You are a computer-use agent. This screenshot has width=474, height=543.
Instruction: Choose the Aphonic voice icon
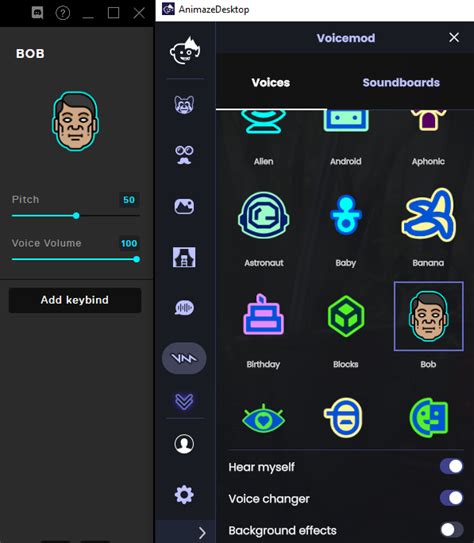click(x=428, y=121)
